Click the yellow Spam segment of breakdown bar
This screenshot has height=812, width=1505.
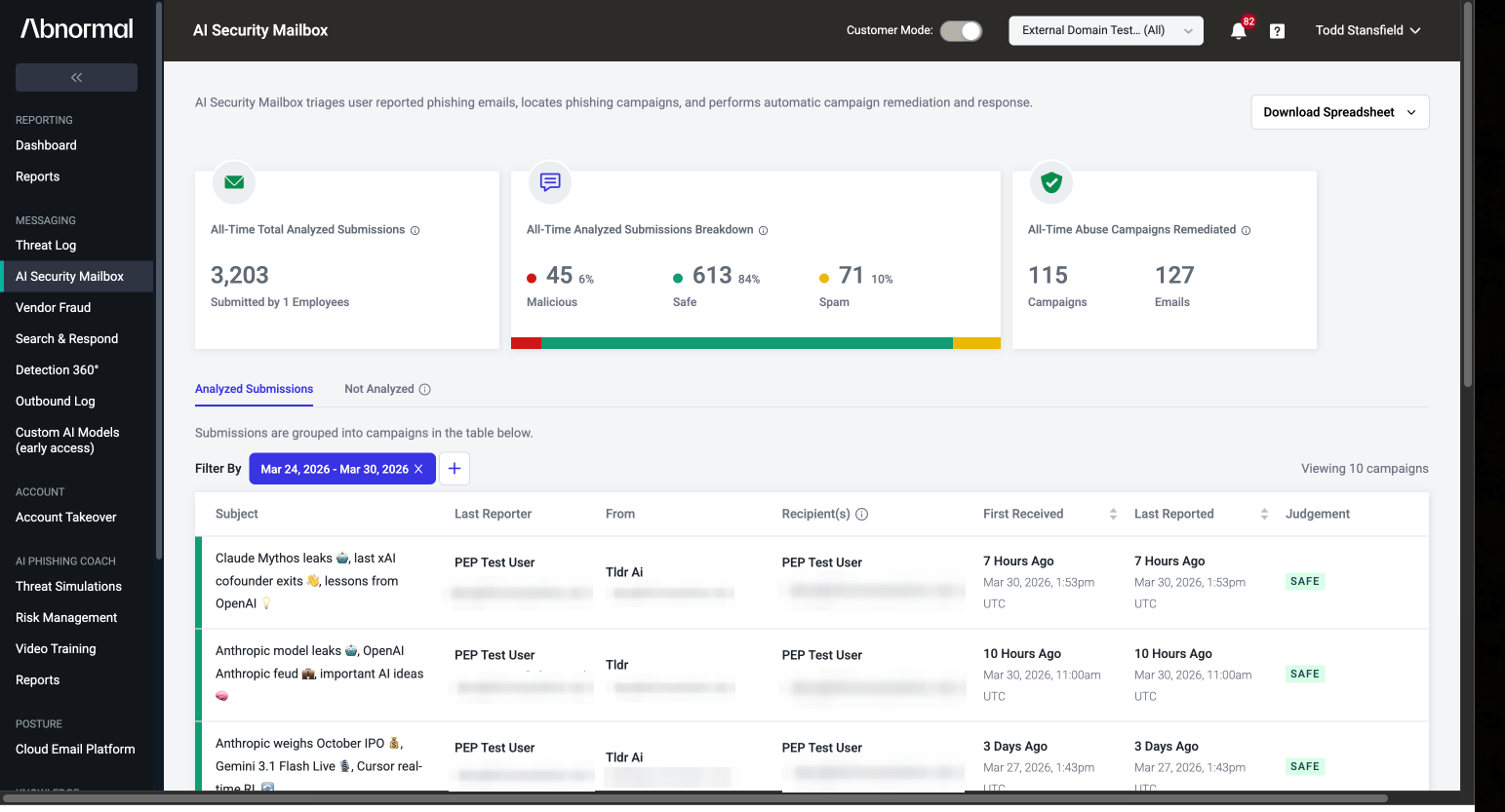coord(976,343)
